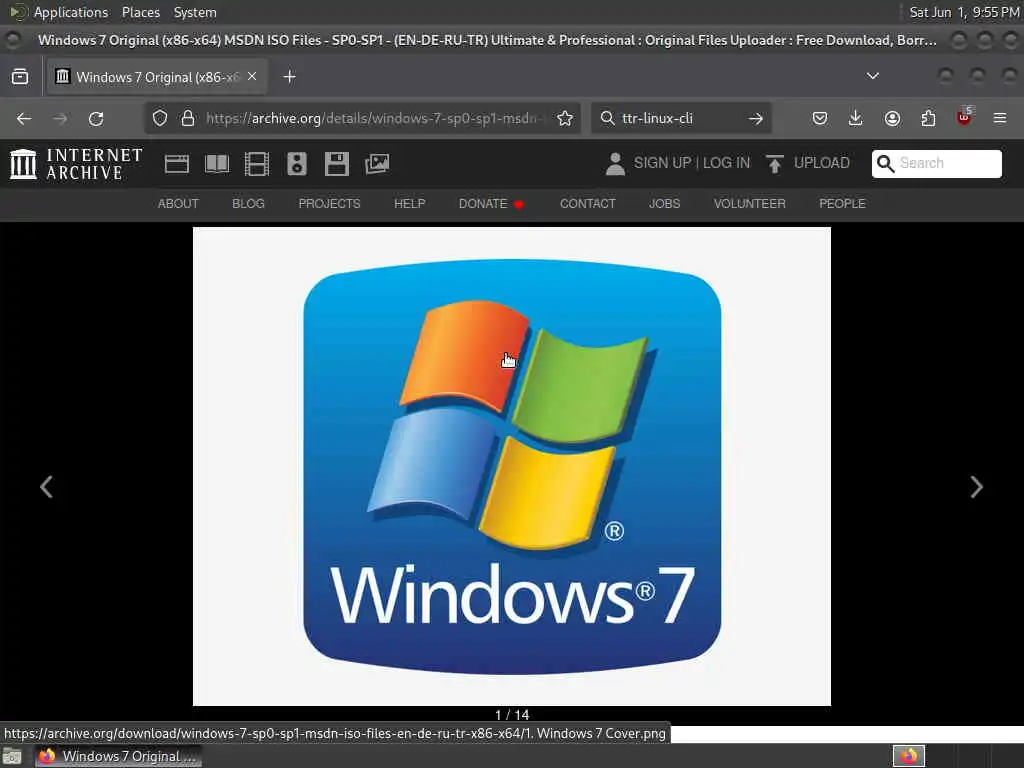
Task: Open the Audio speaker icon
Action: pos(296,163)
